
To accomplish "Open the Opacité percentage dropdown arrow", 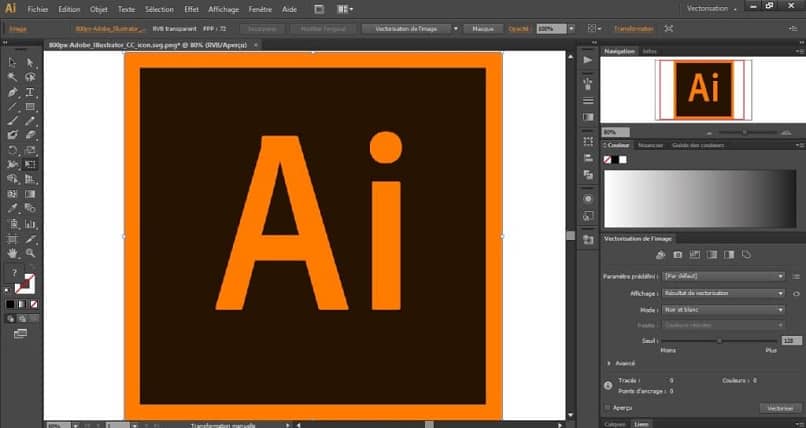I will pos(571,29).
